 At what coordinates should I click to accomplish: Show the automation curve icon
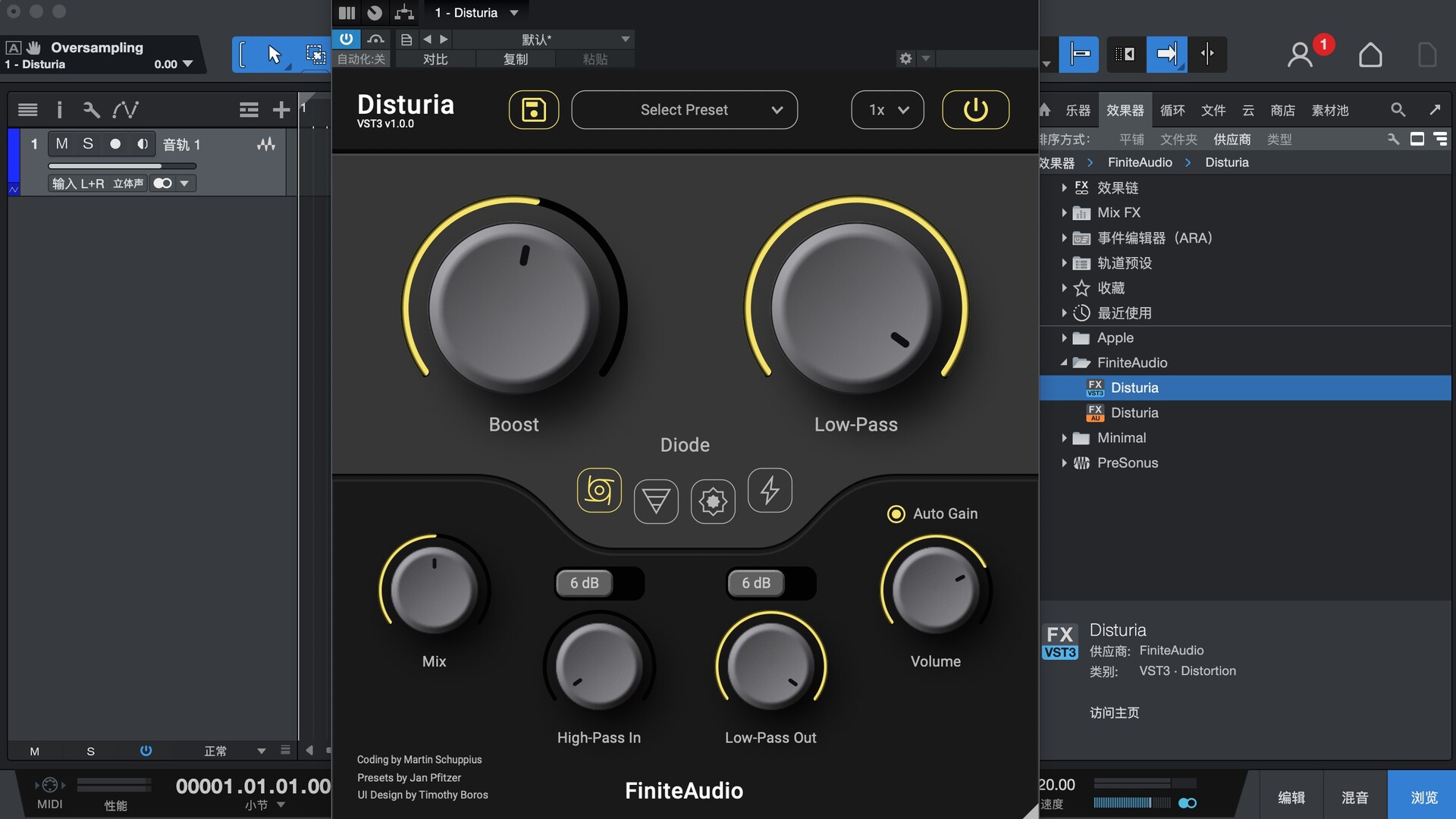(x=125, y=110)
